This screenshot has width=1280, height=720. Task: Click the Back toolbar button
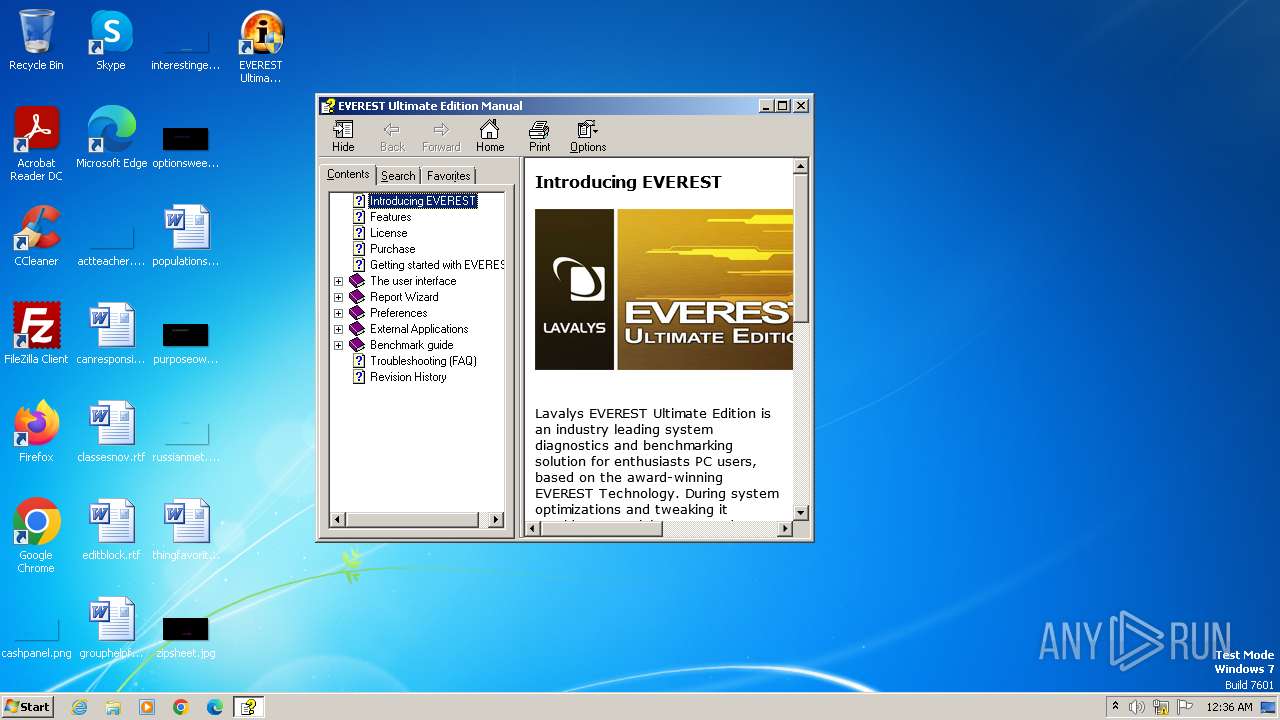(x=392, y=136)
